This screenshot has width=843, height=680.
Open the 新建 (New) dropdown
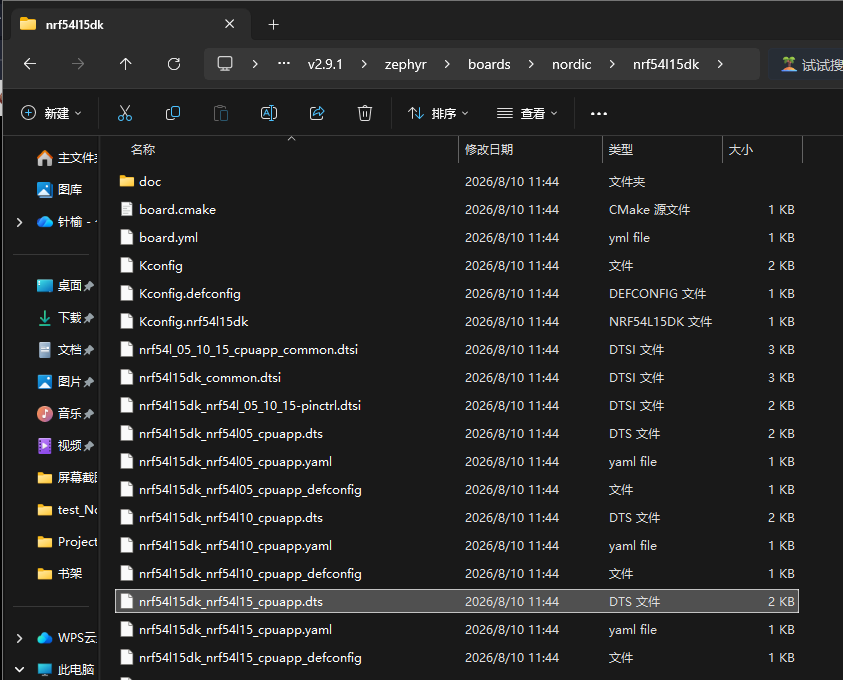(51, 113)
